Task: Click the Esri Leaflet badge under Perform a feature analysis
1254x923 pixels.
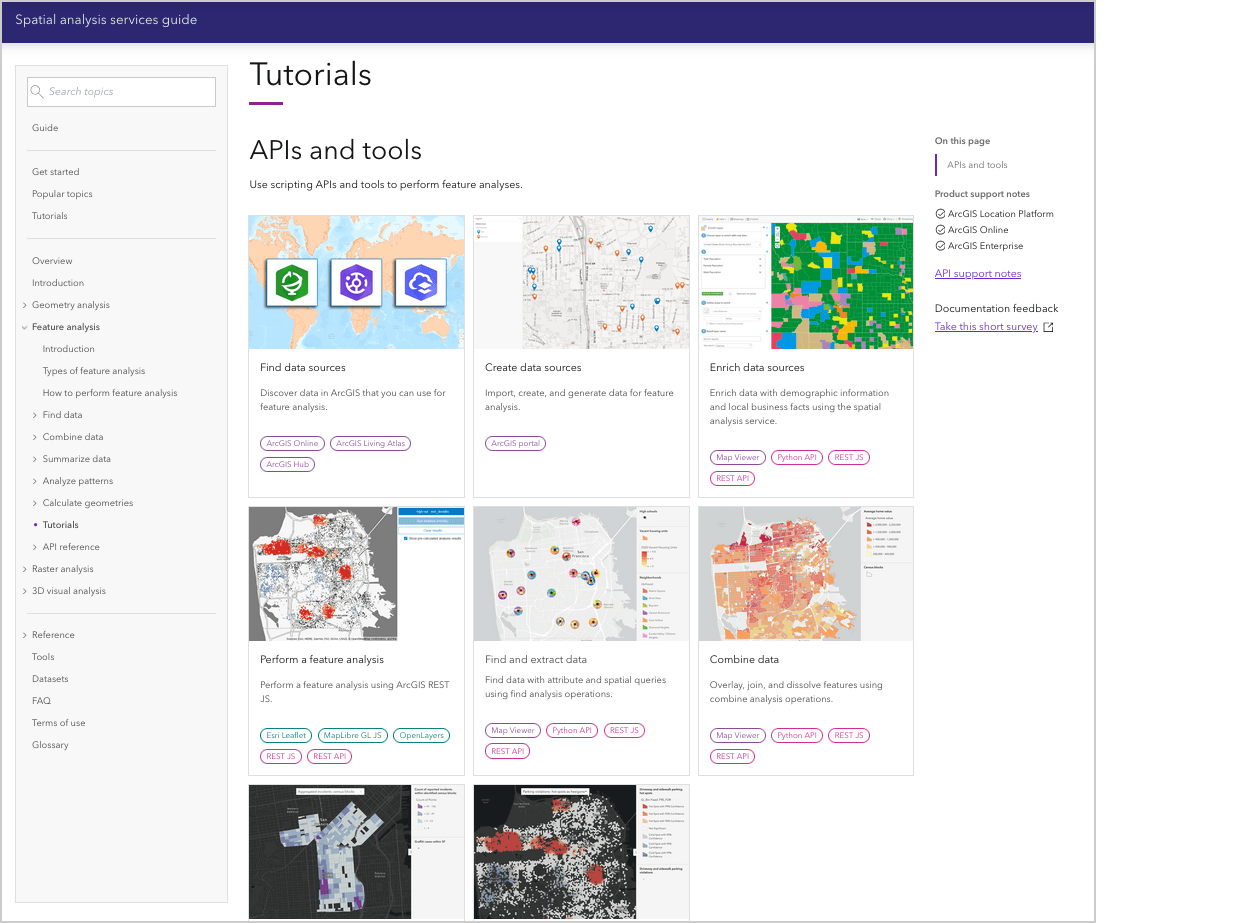Action: 285,734
